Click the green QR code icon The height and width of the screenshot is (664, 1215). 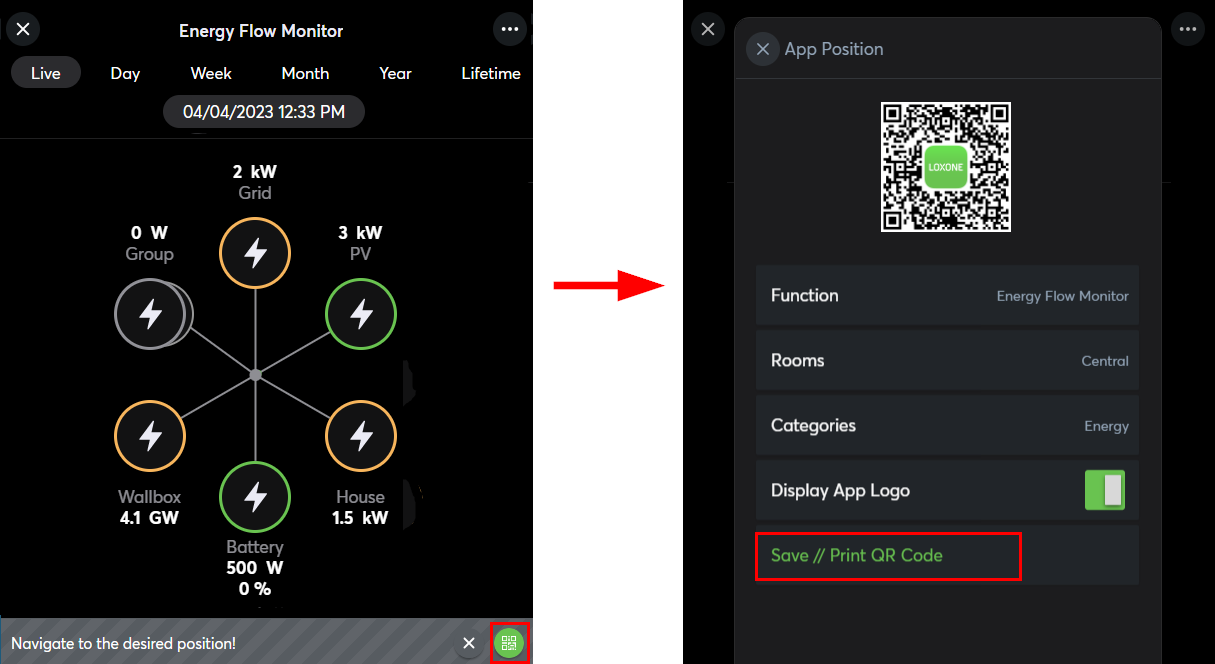pyautogui.click(x=509, y=643)
